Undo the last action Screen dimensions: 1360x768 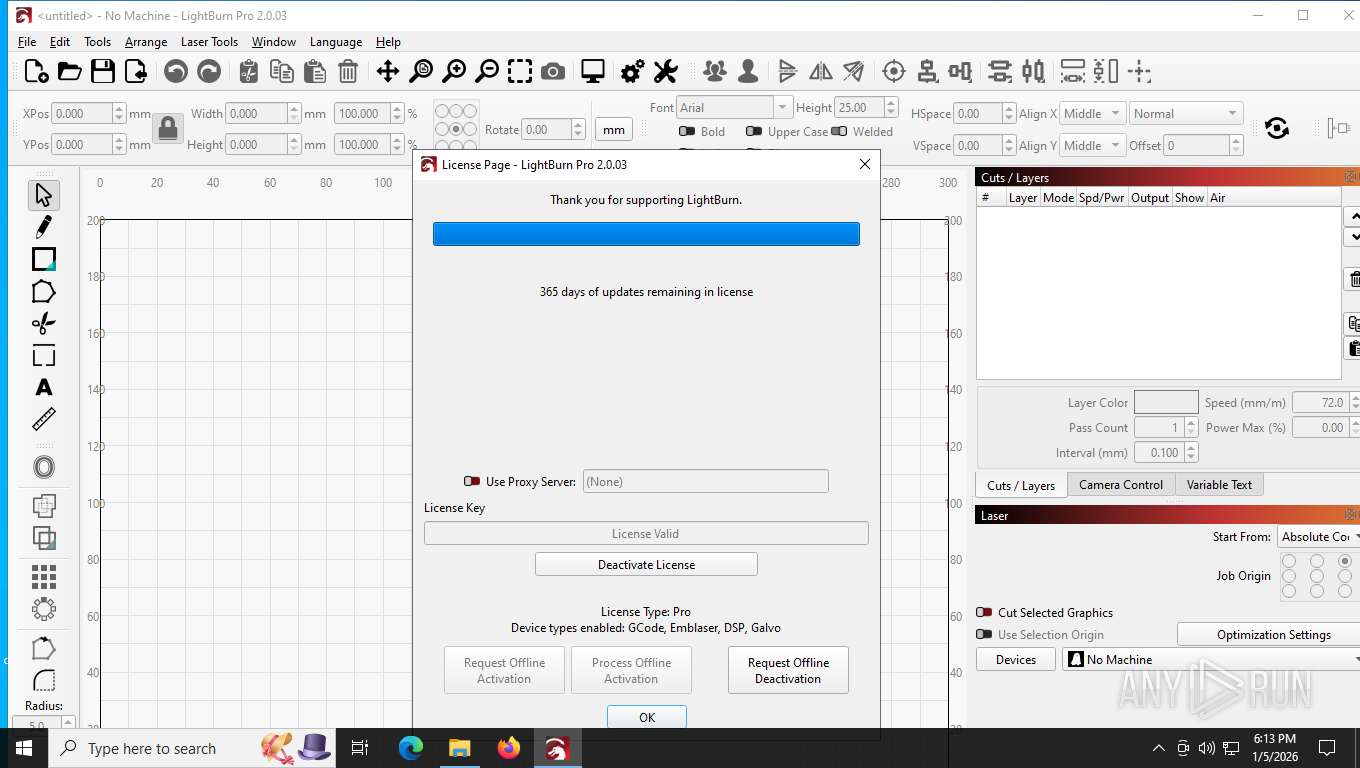coord(176,71)
